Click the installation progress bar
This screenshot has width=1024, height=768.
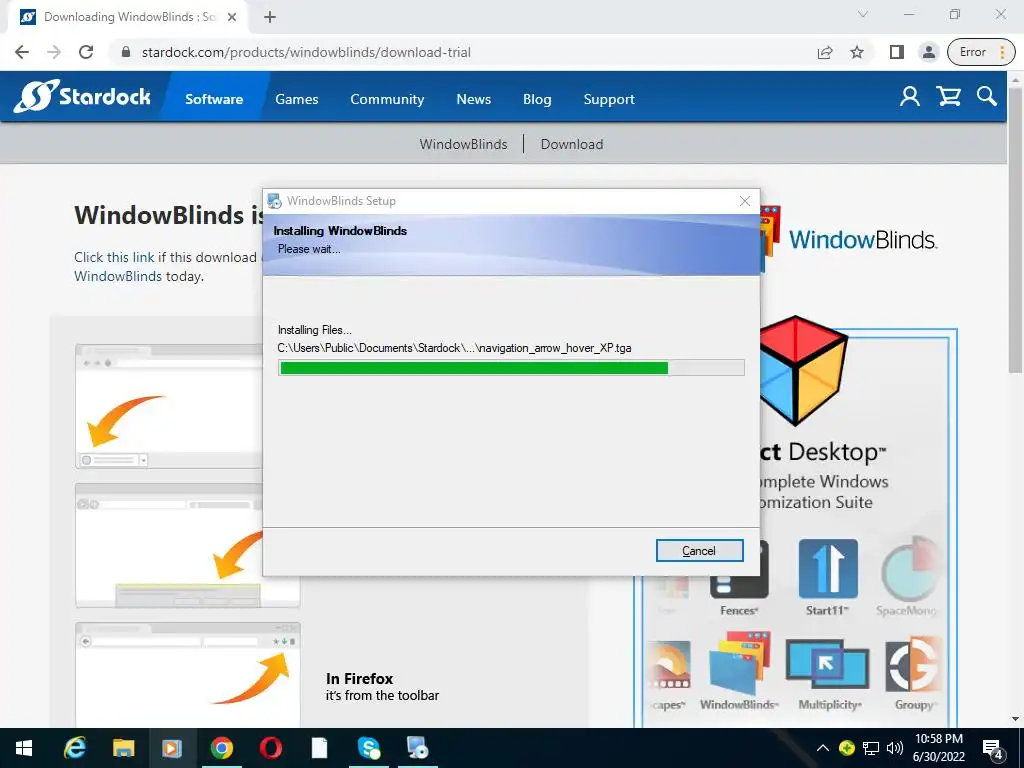tap(511, 368)
